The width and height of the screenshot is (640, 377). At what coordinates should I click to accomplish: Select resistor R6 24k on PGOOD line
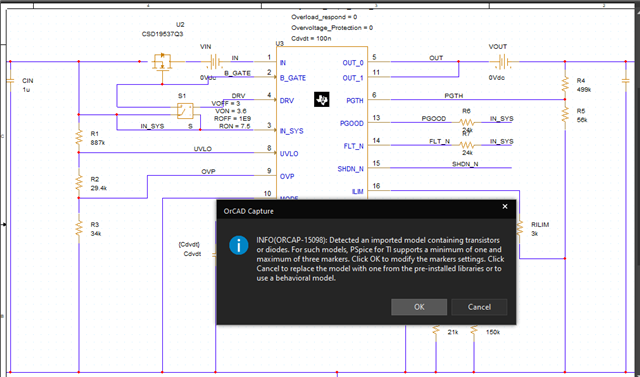tap(467, 122)
